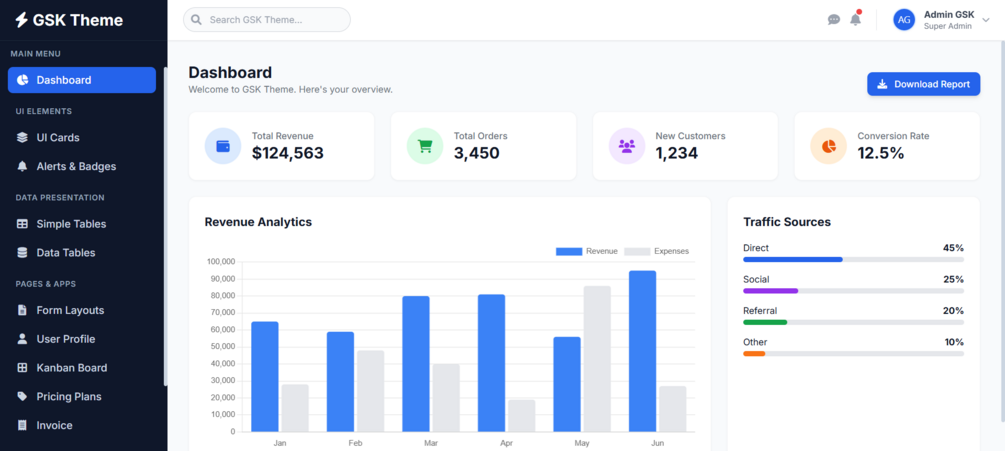Image resolution: width=1005 pixels, height=451 pixels.
Task: Toggle the Revenue legend item in chart
Action: click(x=586, y=251)
